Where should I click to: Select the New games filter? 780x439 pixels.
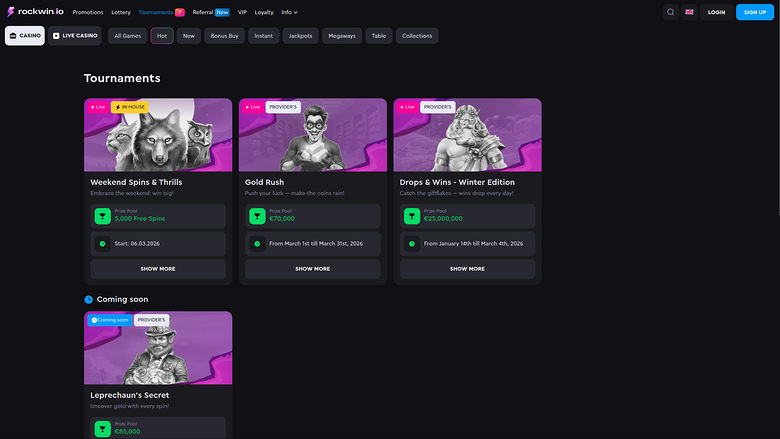[x=189, y=36]
